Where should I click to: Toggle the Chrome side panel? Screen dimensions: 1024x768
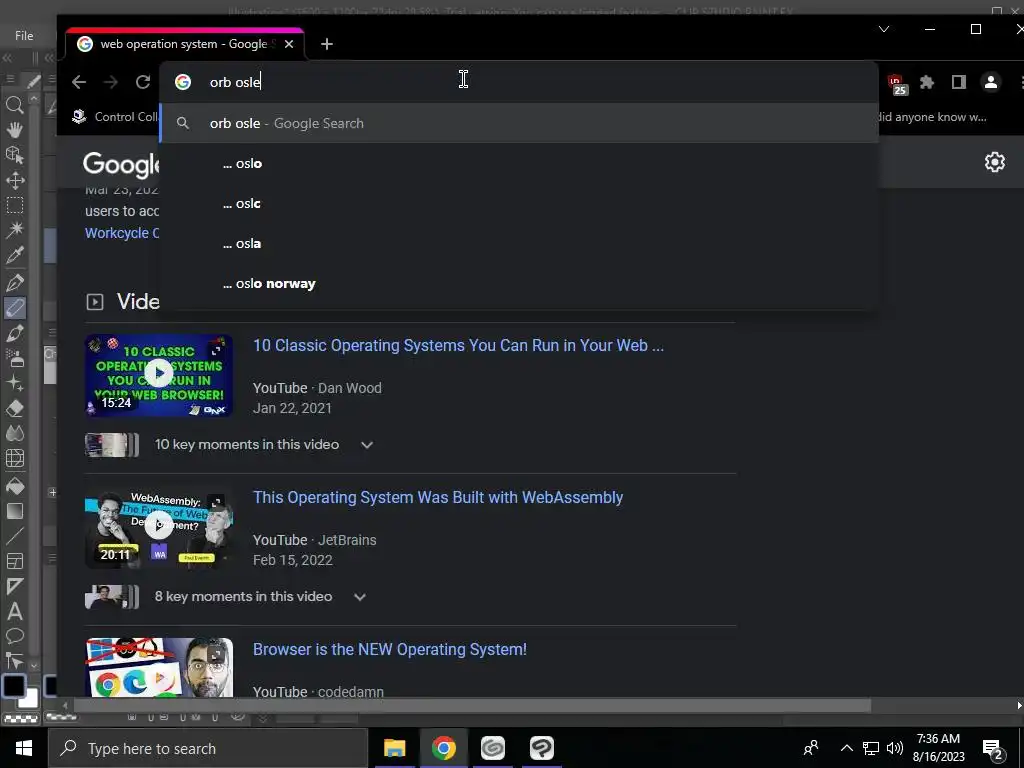pyautogui.click(x=959, y=82)
